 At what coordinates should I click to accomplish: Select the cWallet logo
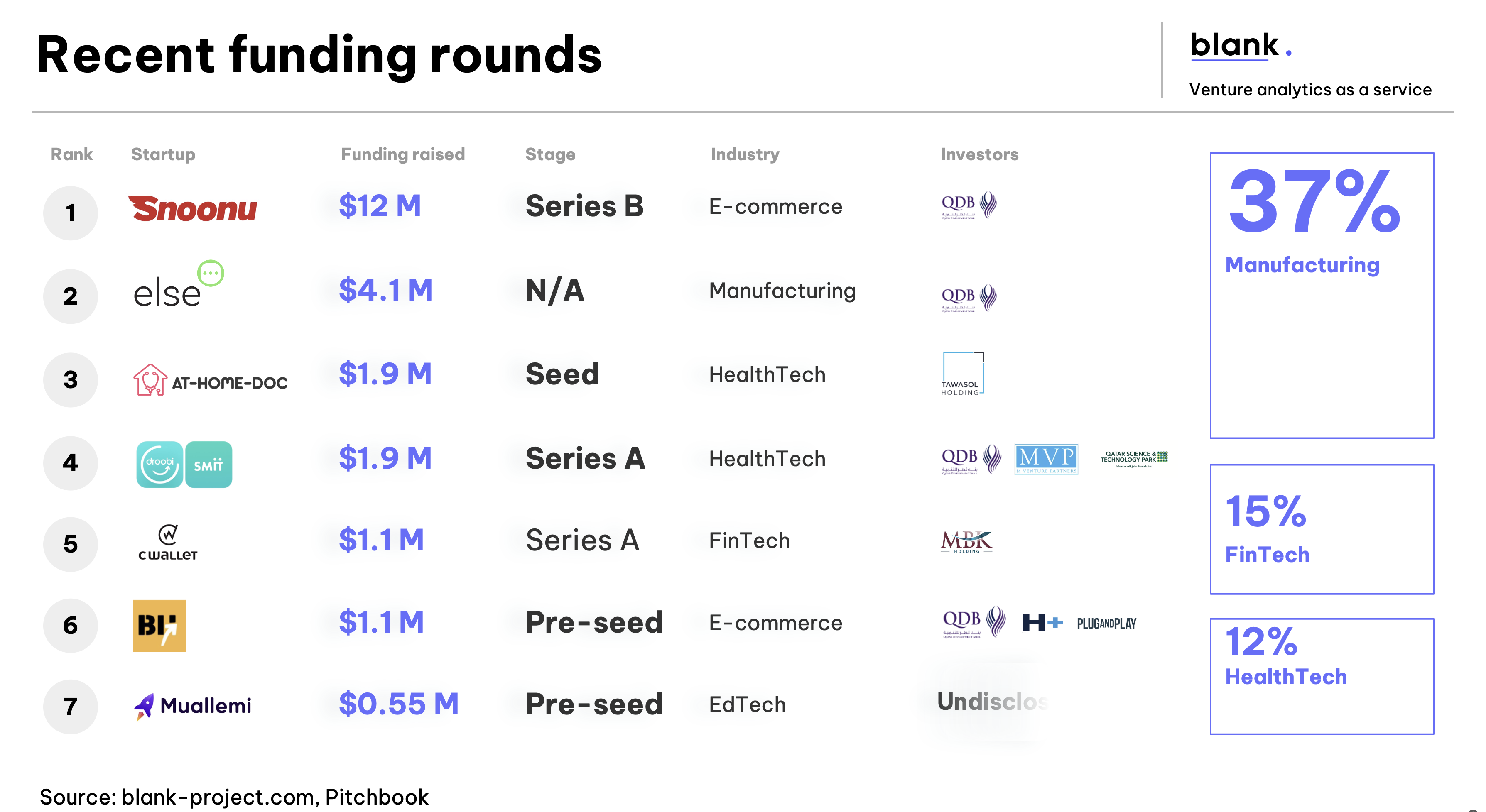168,543
